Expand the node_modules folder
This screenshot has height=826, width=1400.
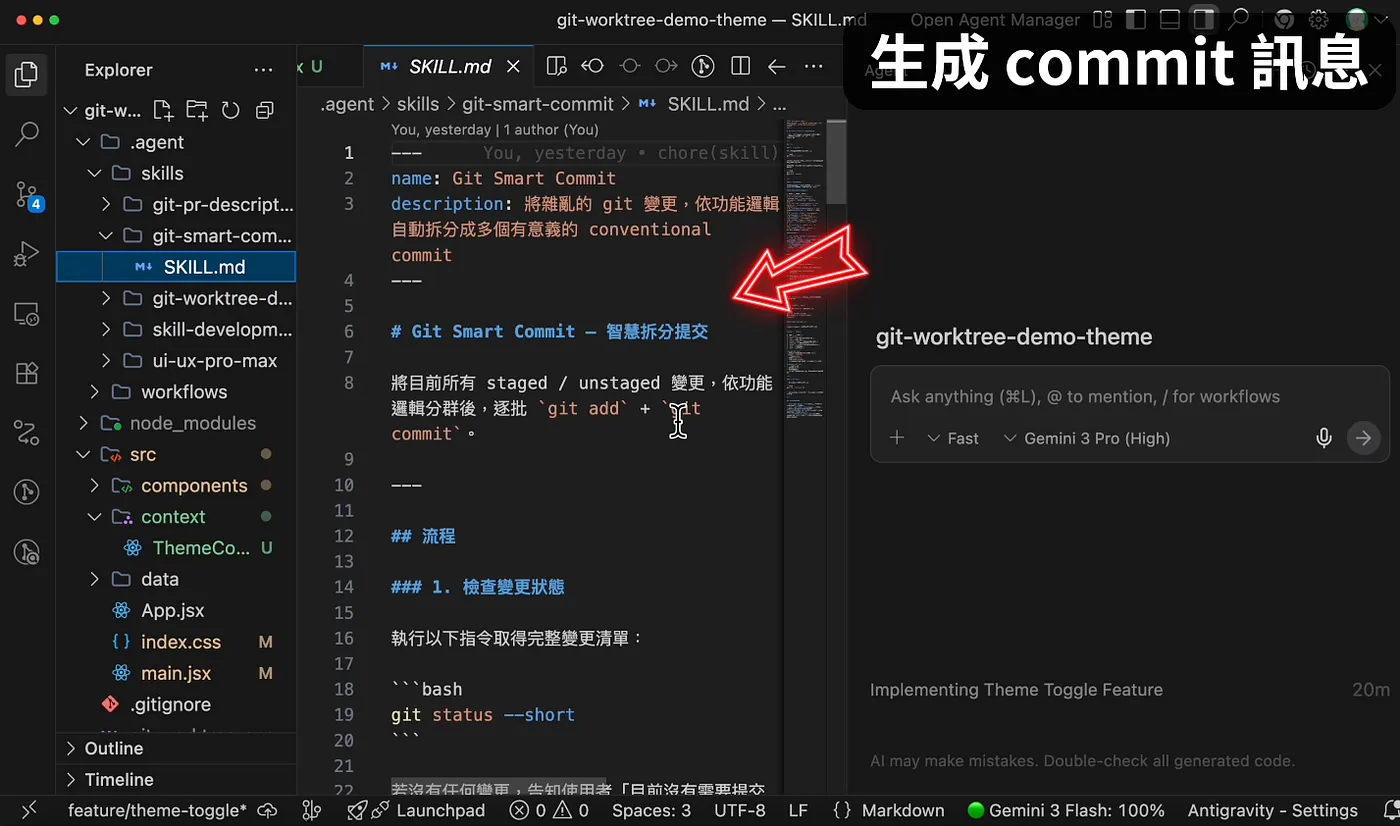tap(176, 423)
